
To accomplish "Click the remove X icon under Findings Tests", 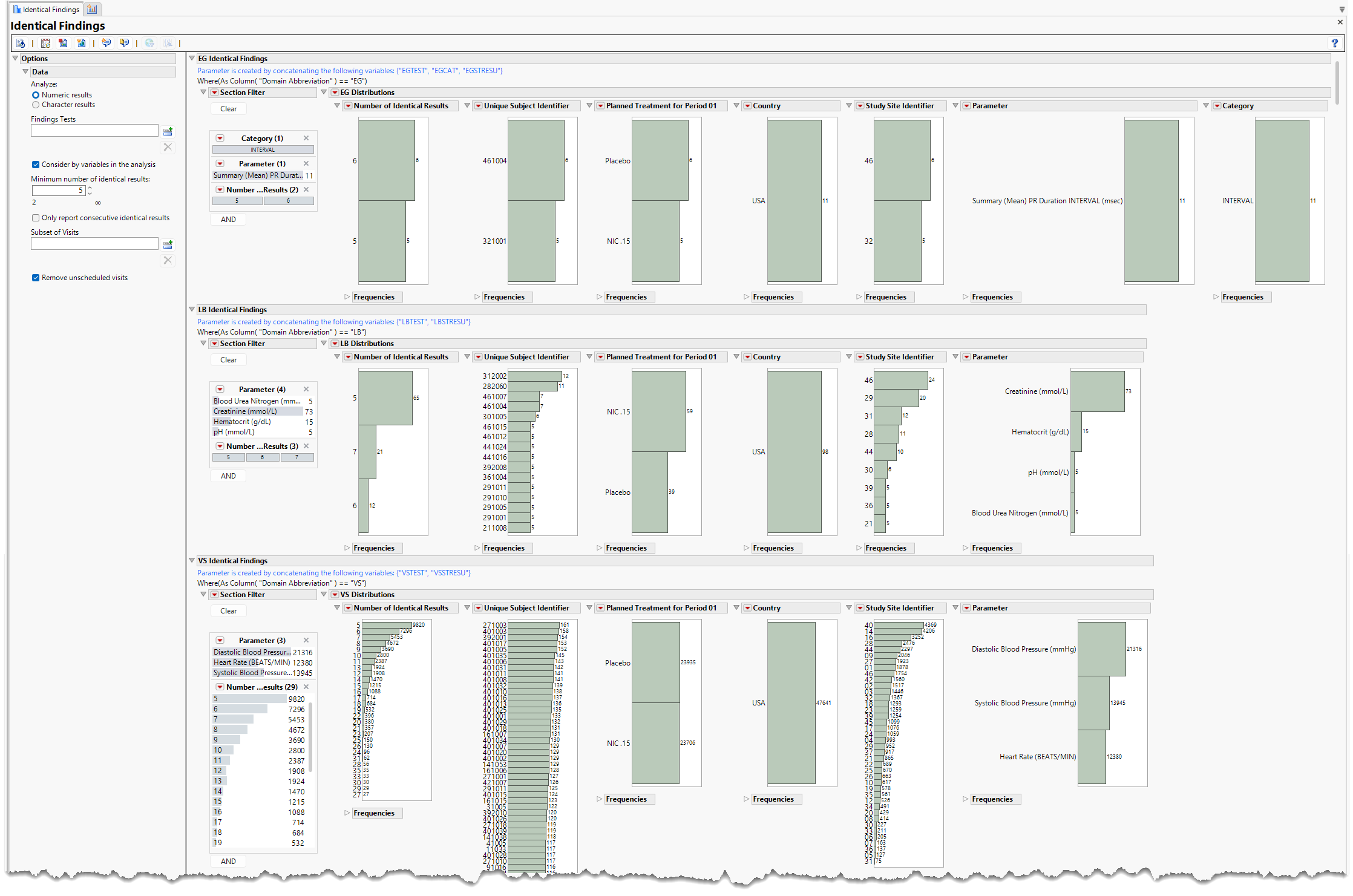I will pyautogui.click(x=168, y=147).
